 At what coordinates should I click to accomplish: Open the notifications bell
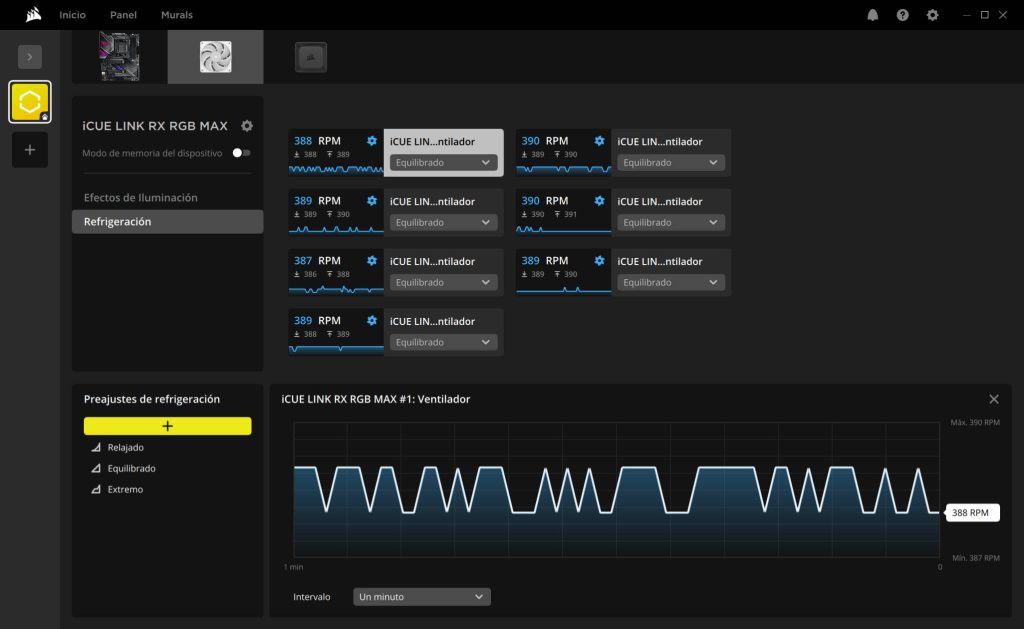pyautogui.click(x=872, y=15)
